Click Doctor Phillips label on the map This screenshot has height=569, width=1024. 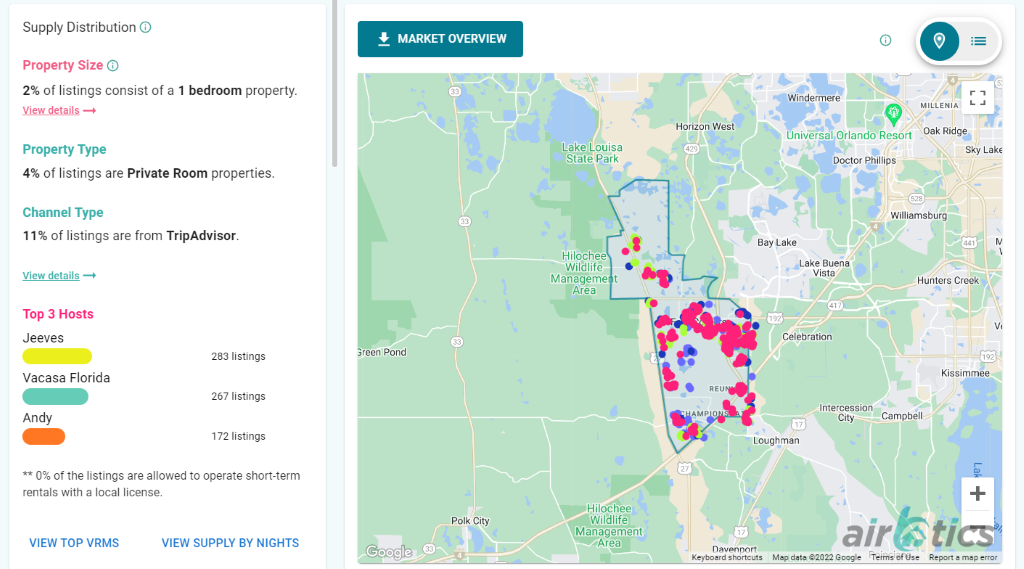pos(864,160)
